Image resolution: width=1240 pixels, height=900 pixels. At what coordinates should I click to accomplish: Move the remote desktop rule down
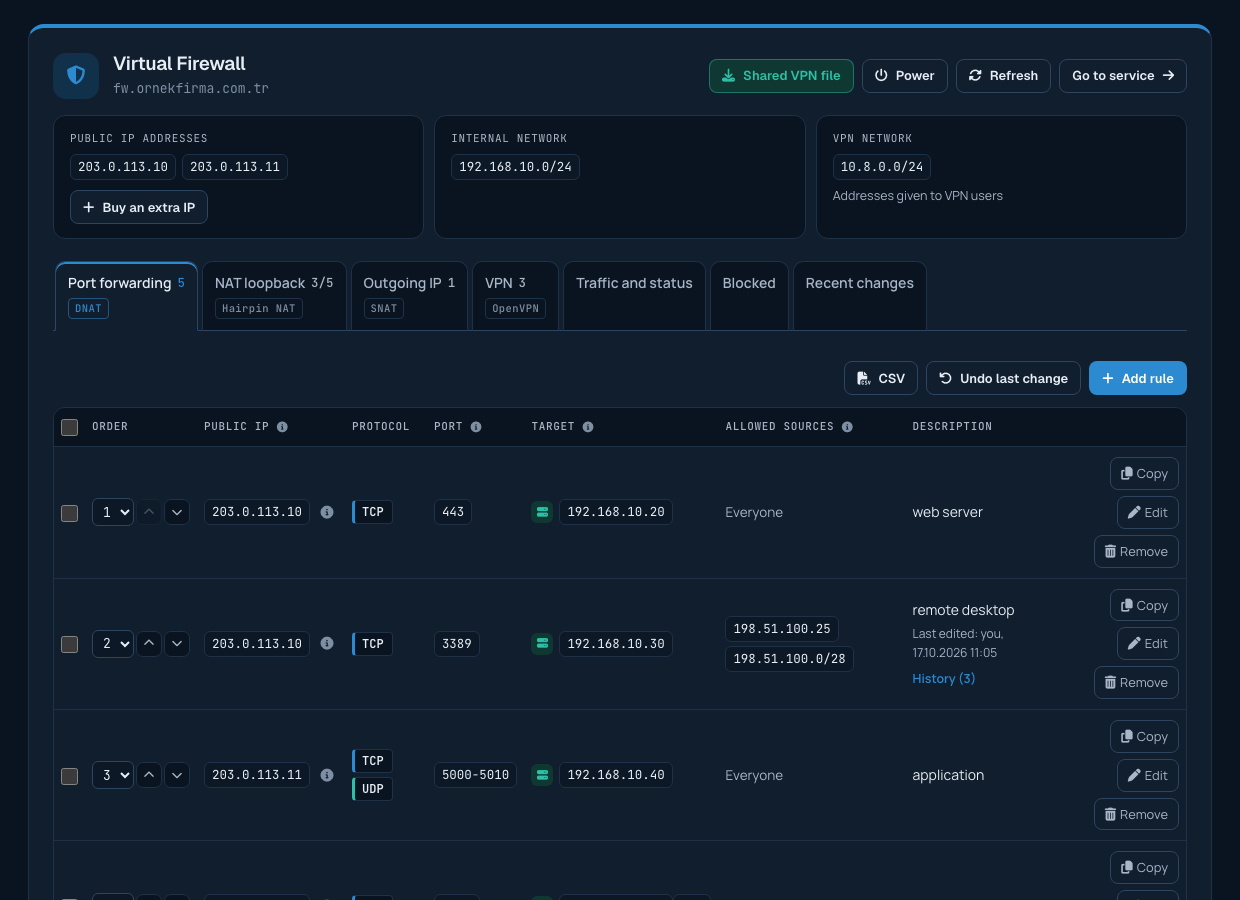[x=177, y=644]
